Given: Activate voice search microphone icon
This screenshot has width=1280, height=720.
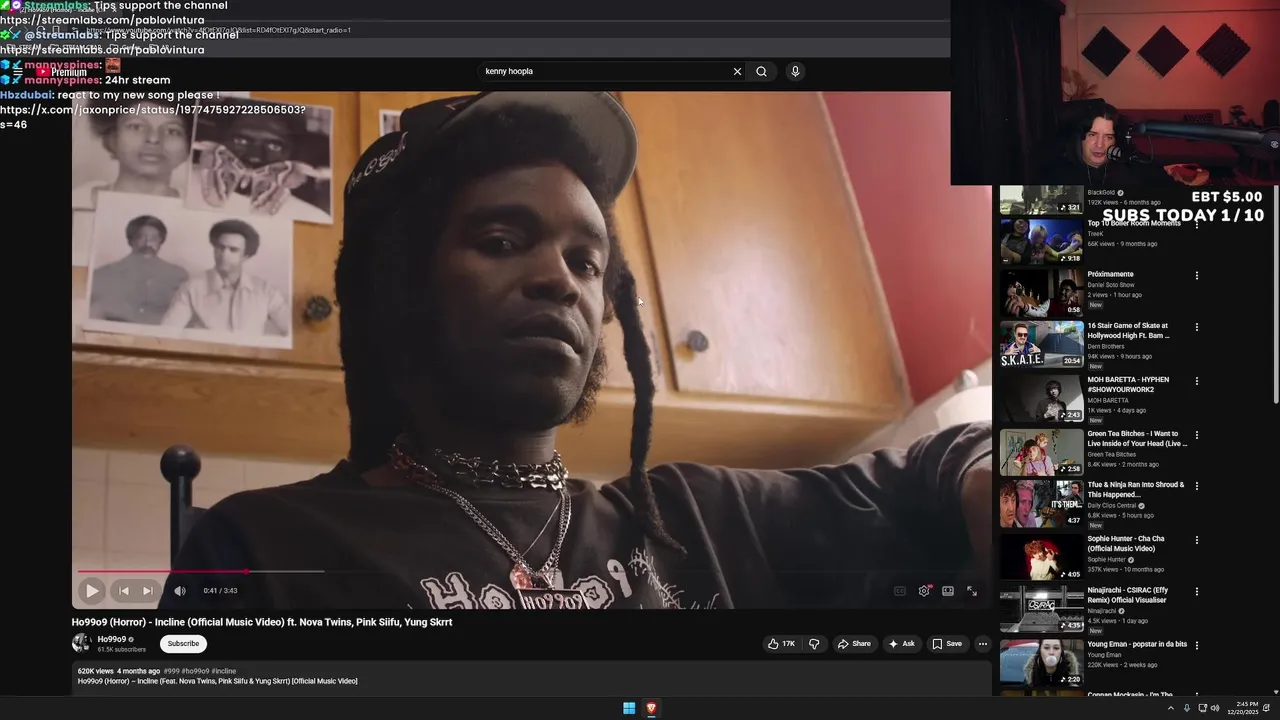Looking at the screenshot, I should point(795,71).
